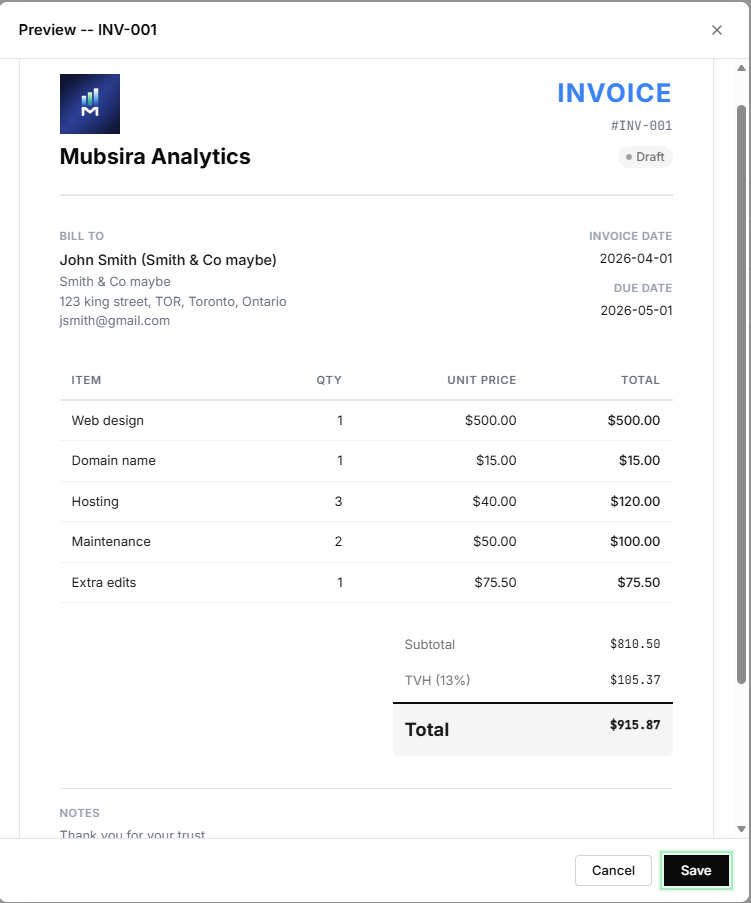Click the Maintenance item name
Image resolution: width=751 pixels, height=903 pixels.
(111, 541)
